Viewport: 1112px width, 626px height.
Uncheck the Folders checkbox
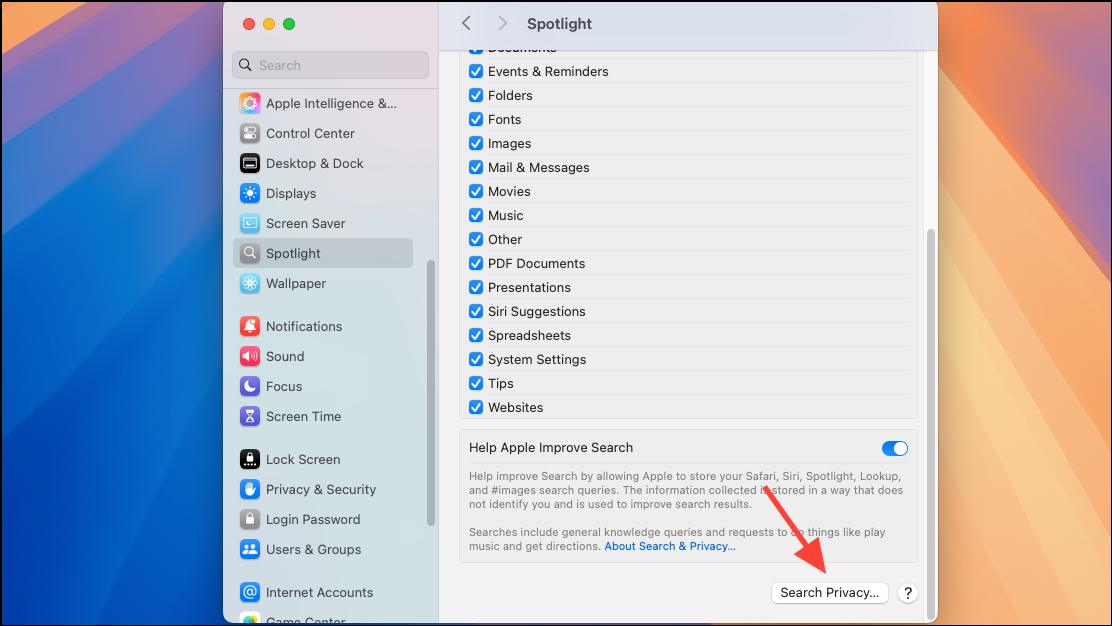coord(476,96)
